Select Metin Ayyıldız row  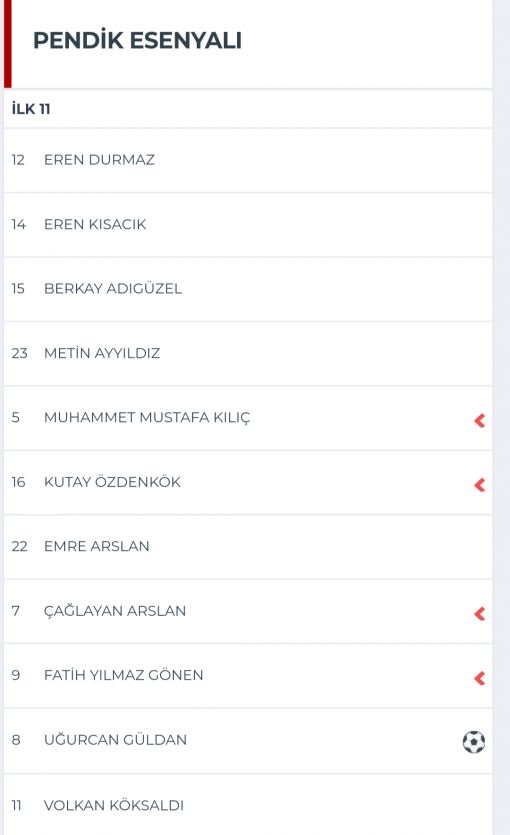pos(248,354)
